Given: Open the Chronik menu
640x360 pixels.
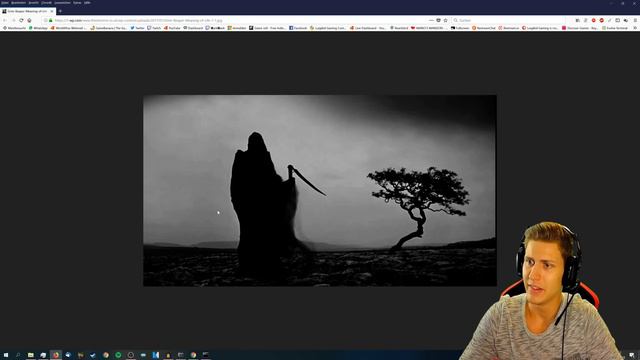Looking at the screenshot, I should click(47, 3).
